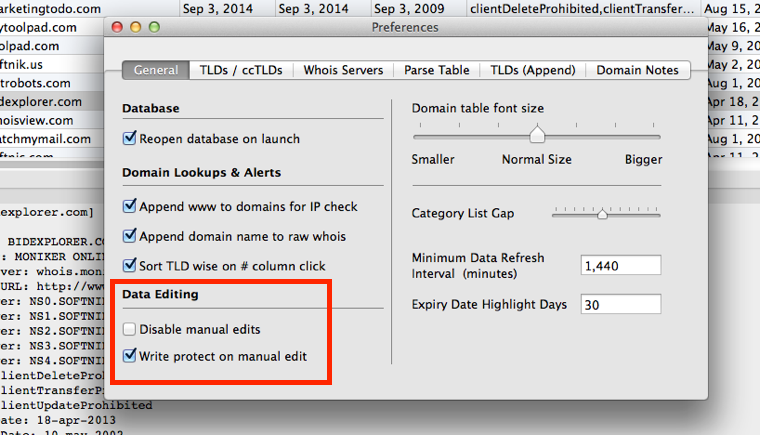The width and height of the screenshot is (760, 435).
Task: Click the Preferences window title
Action: tap(405, 27)
